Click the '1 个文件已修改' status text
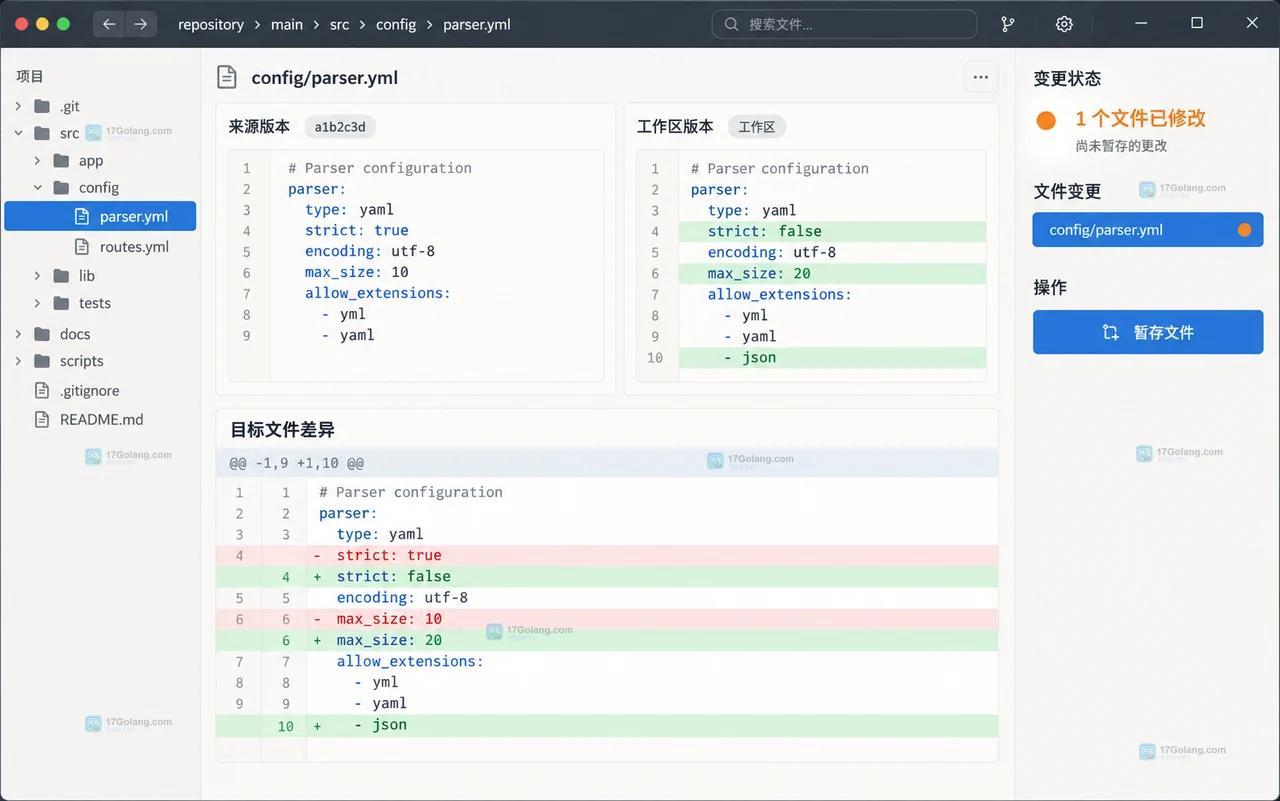The image size is (1280, 801). tap(1140, 118)
